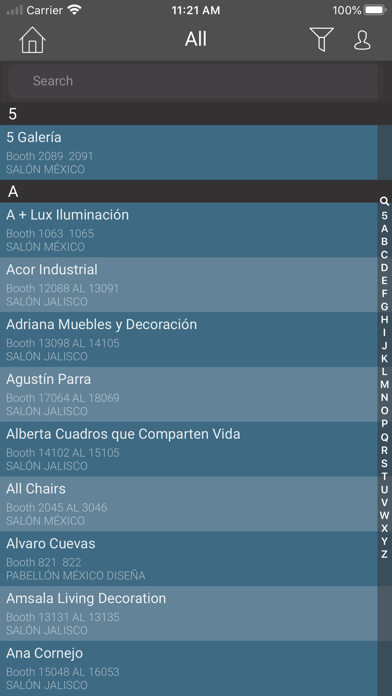The image size is (392, 696).
Task: Open Alberta Cuadros que Comparten Vida
Action: click(189, 449)
